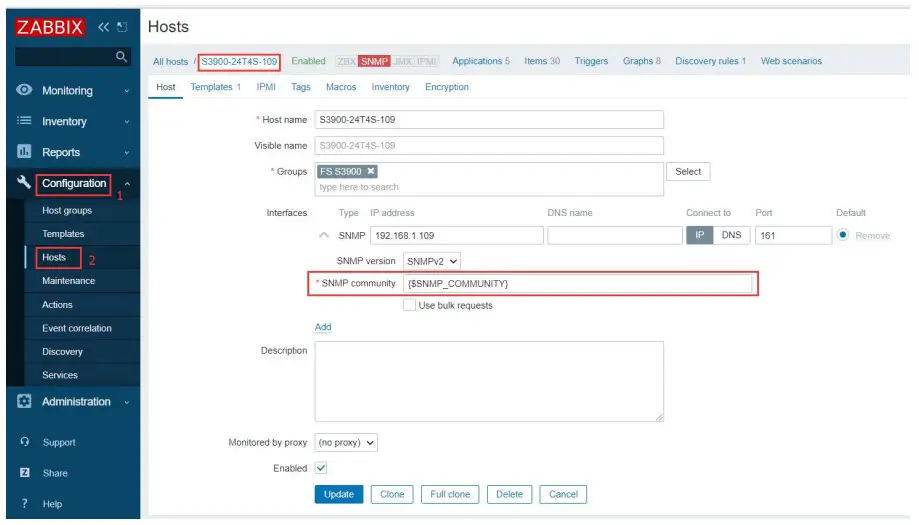
Task: Click the All hosts breadcrumb link
Action: pos(171,62)
